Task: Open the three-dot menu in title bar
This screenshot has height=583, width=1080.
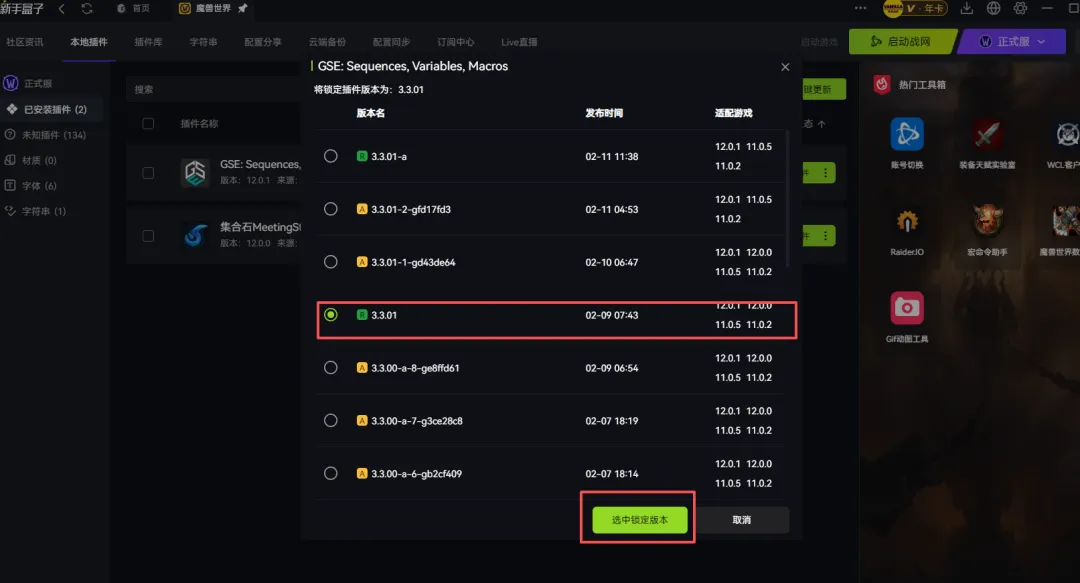Action: coord(861,9)
